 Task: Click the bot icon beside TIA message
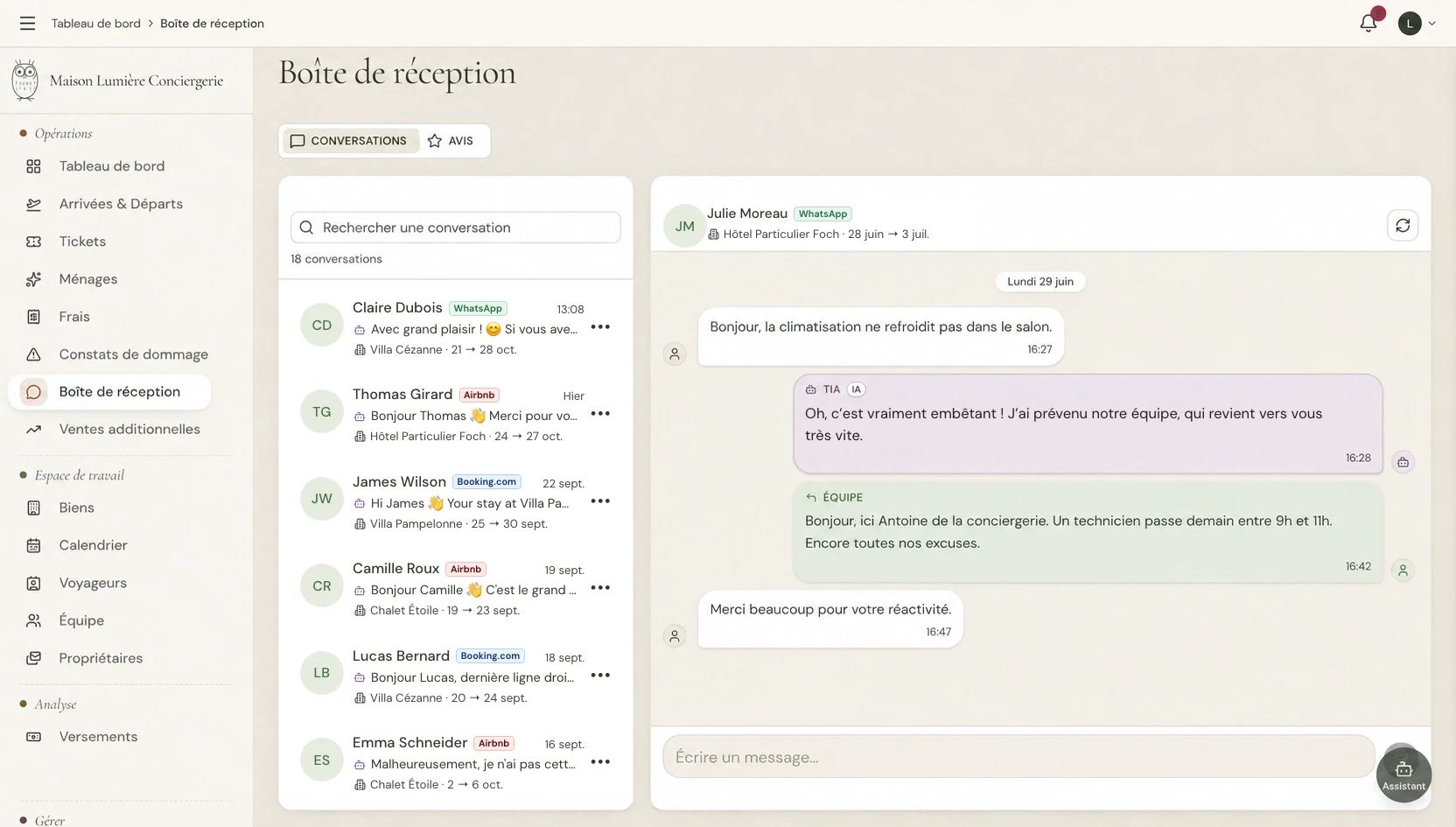point(1403,462)
